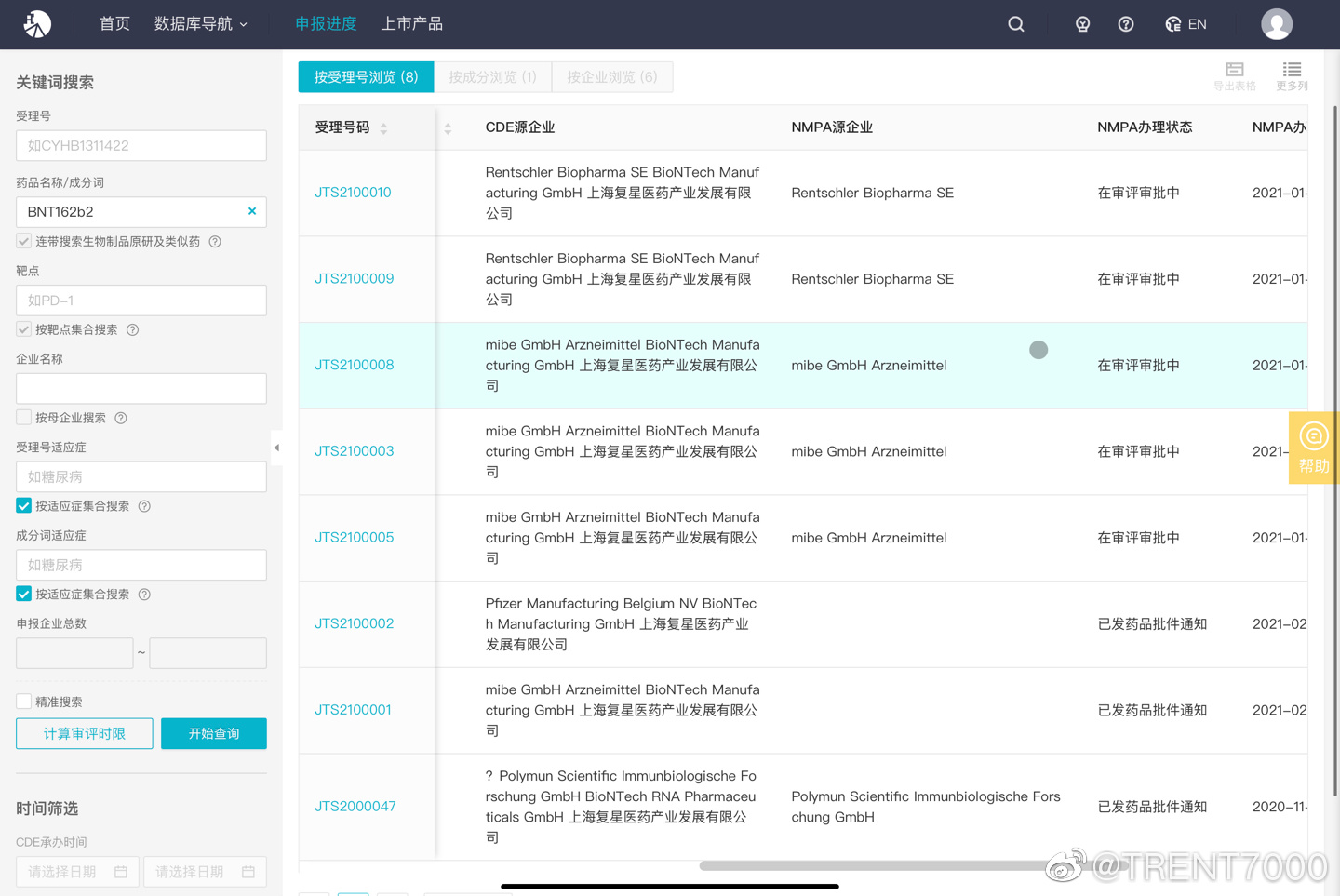The height and width of the screenshot is (896, 1340).
Task: Open record JTS2100005
Action: click(354, 538)
